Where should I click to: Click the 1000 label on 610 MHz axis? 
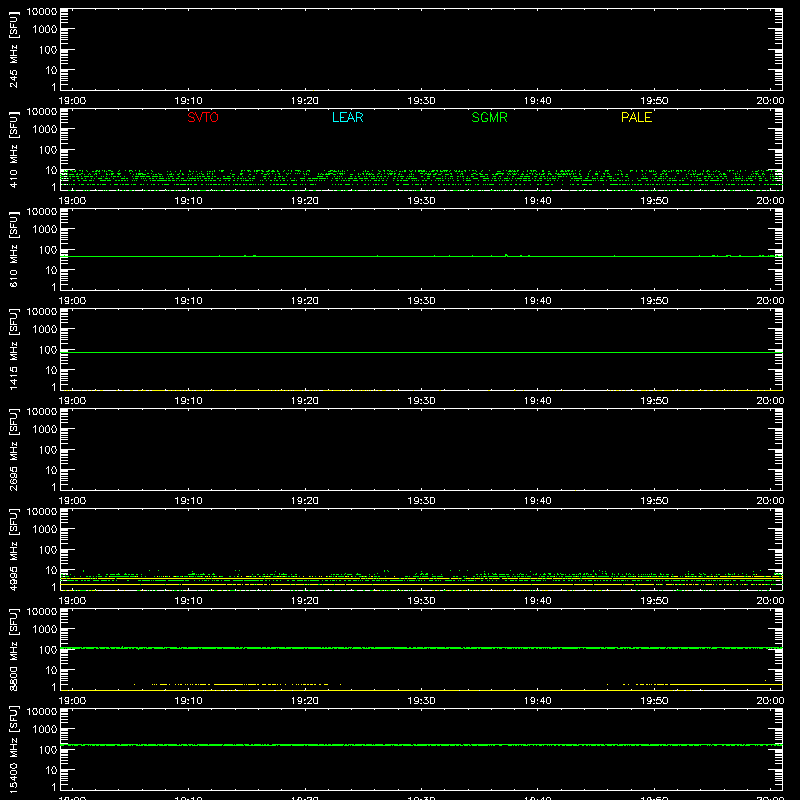tap(45, 229)
